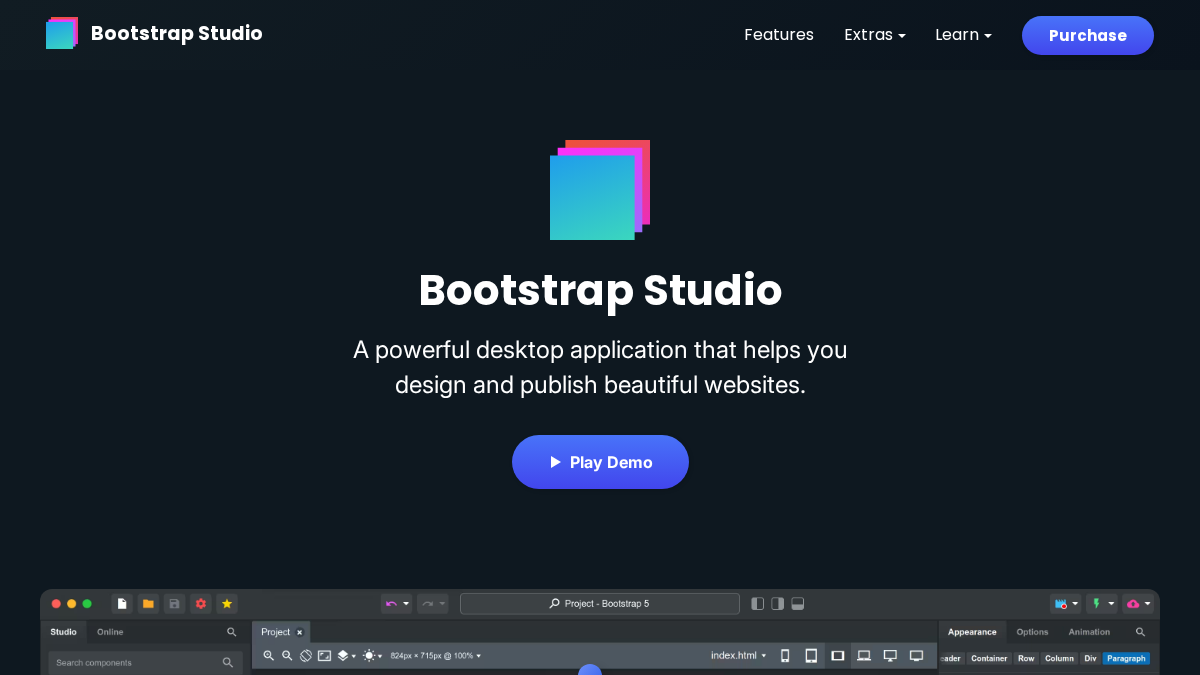This screenshot has height=675, width=1200.
Task: Click the yellow star icon
Action: tap(227, 604)
